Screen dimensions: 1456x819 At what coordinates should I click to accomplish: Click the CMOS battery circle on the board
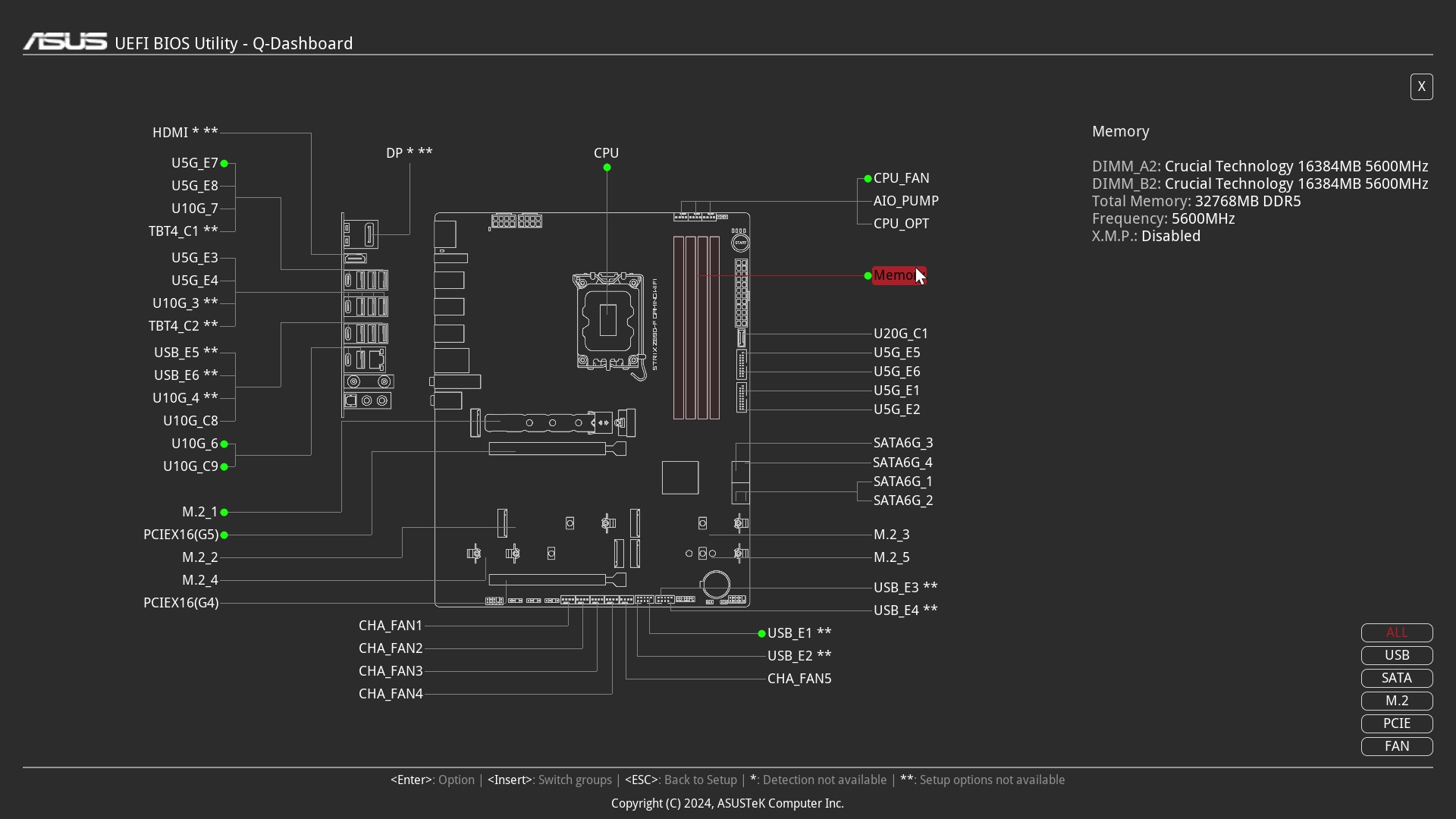716,584
